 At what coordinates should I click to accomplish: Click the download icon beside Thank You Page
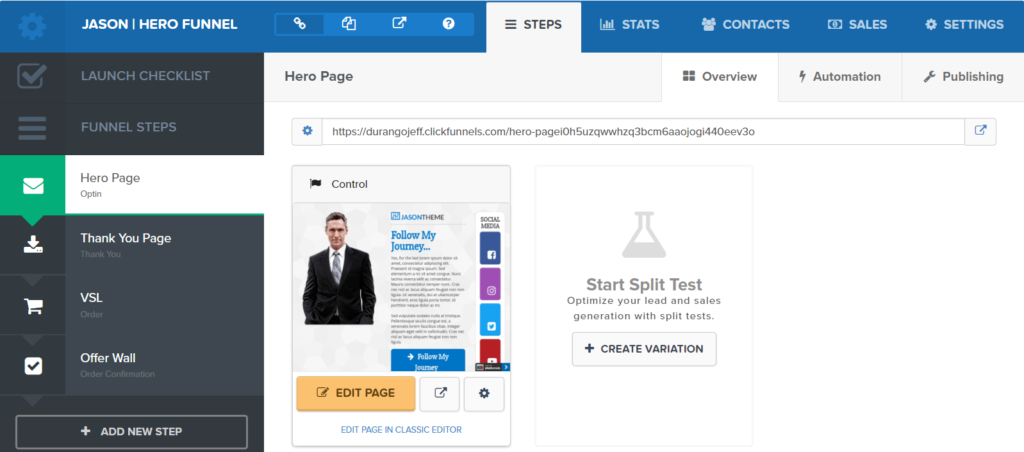[33, 245]
